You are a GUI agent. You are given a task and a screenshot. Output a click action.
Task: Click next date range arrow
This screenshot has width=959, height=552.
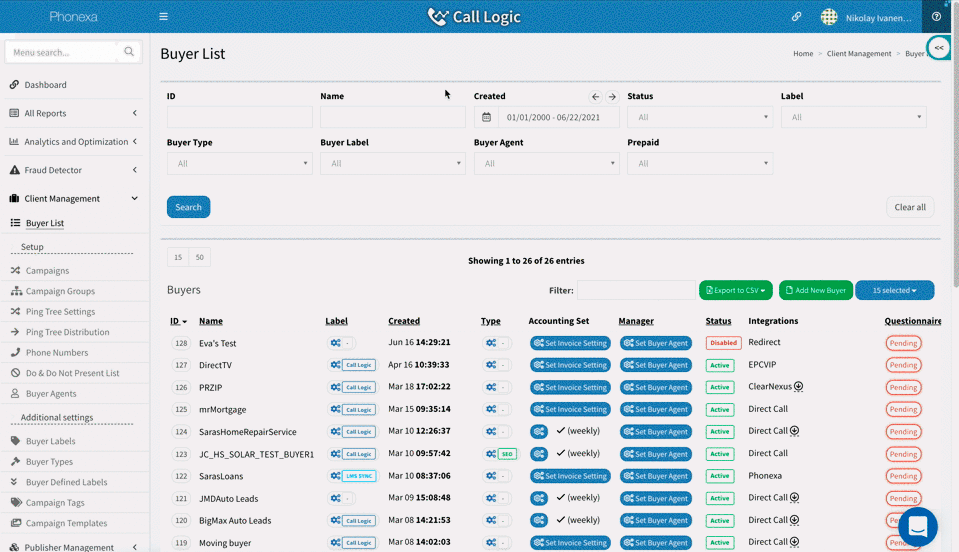(612, 97)
